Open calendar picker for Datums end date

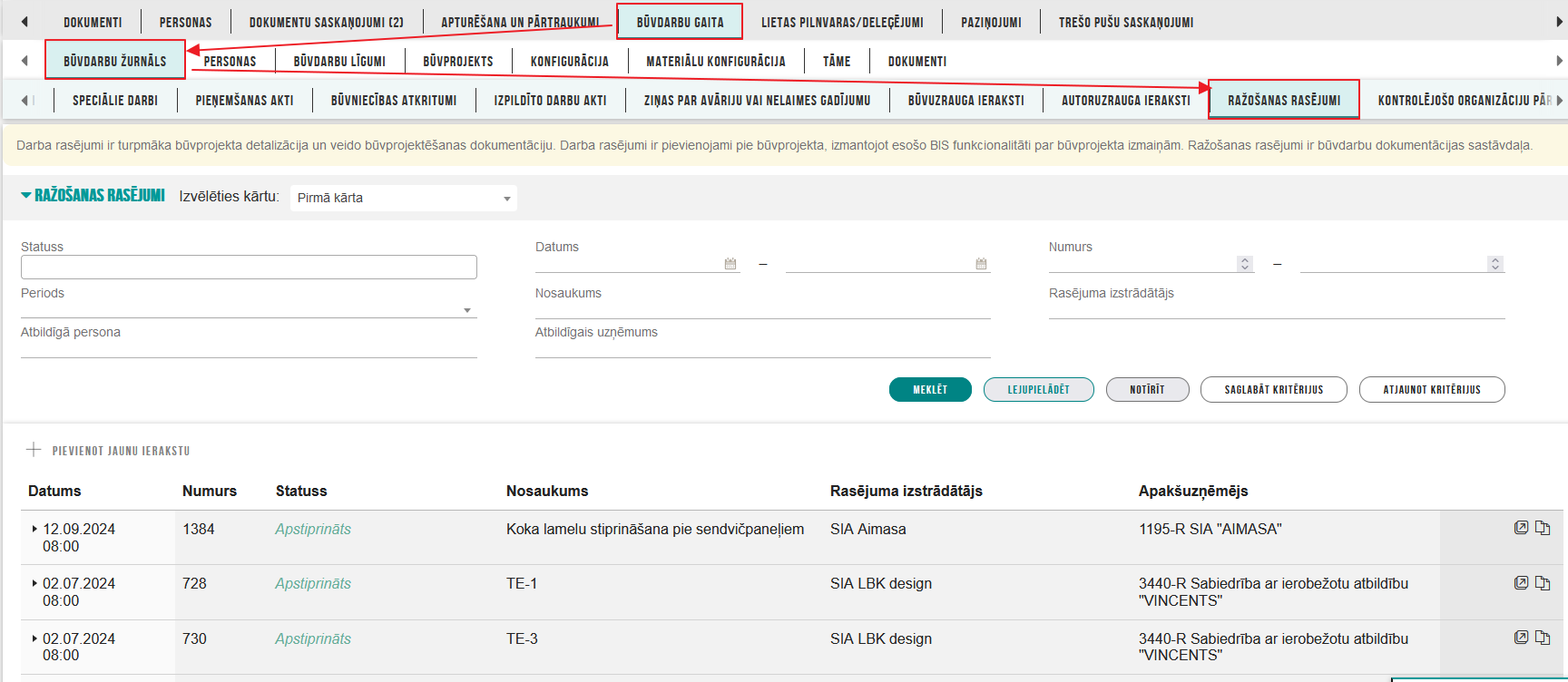981,264
